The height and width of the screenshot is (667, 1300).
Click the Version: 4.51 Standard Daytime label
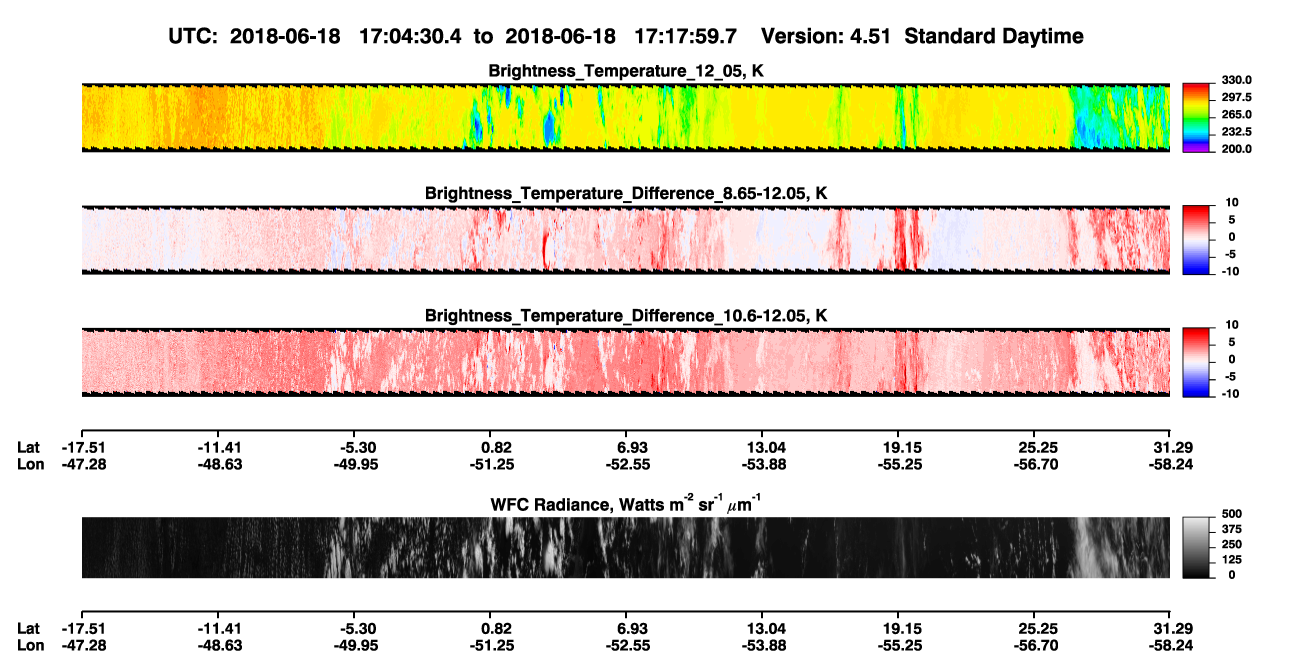pyautogui.click(x=922, y=36)
